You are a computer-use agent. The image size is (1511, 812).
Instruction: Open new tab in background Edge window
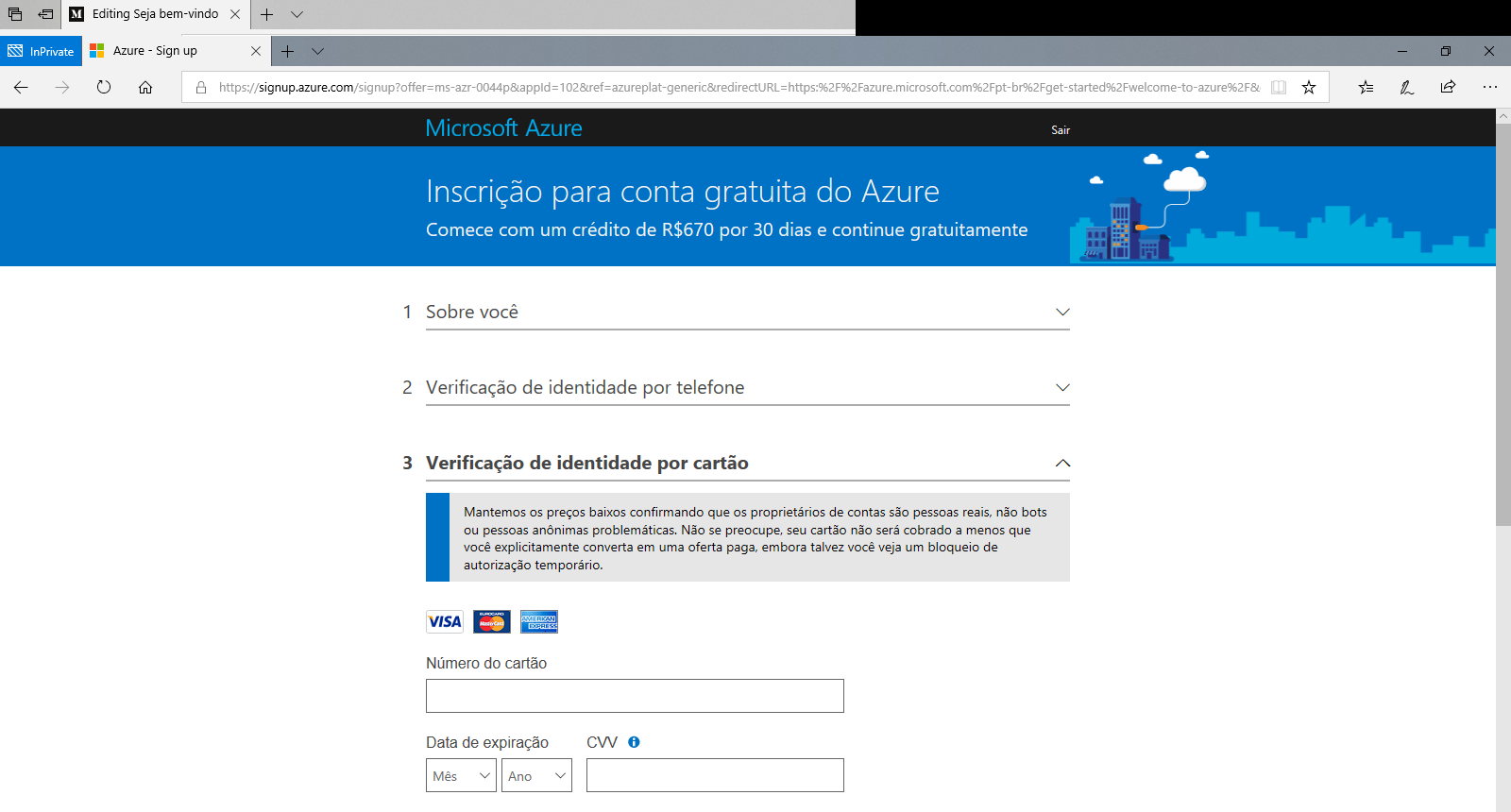click(x=267, y=14)
